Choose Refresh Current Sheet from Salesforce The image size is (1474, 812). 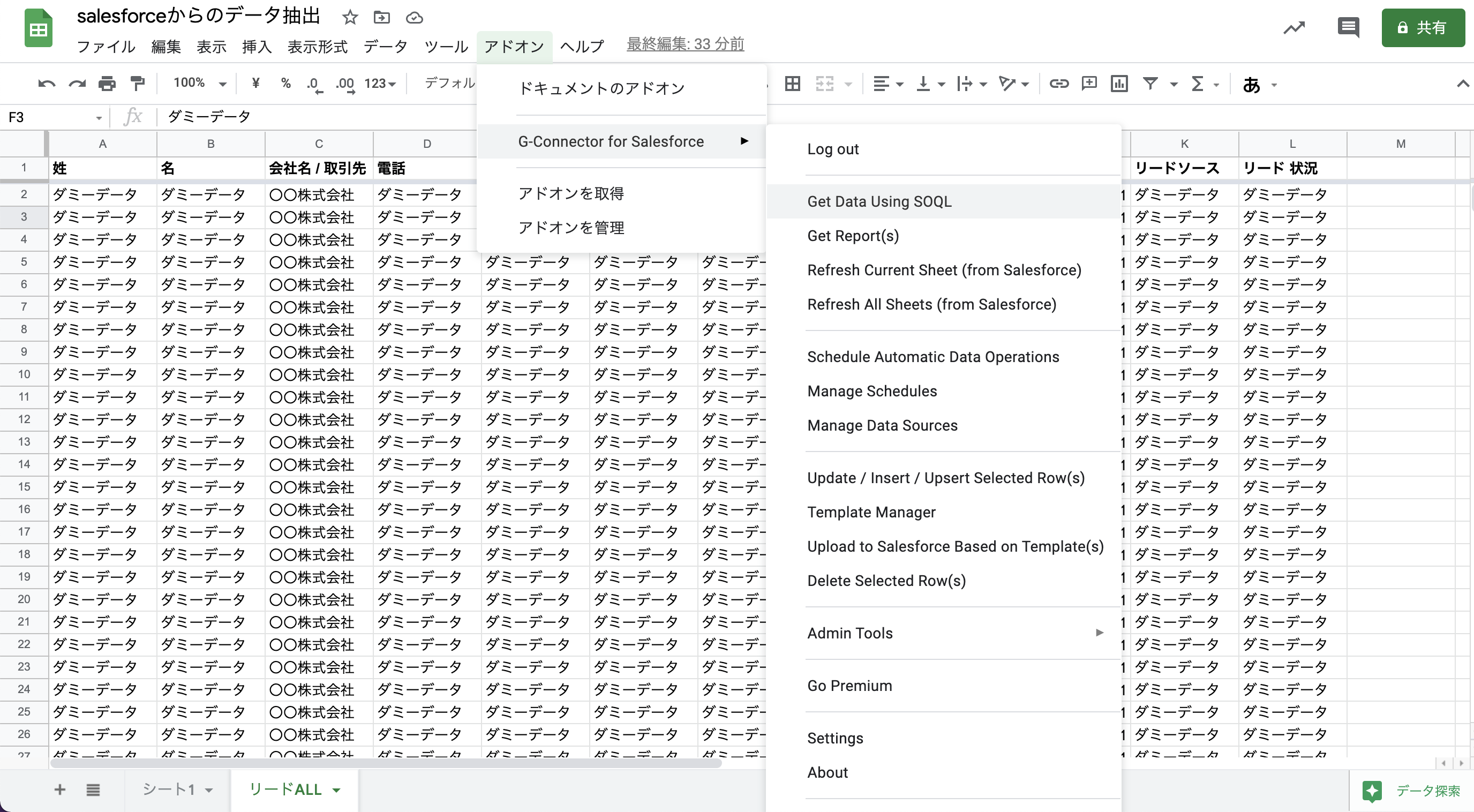tap(944, 270)
